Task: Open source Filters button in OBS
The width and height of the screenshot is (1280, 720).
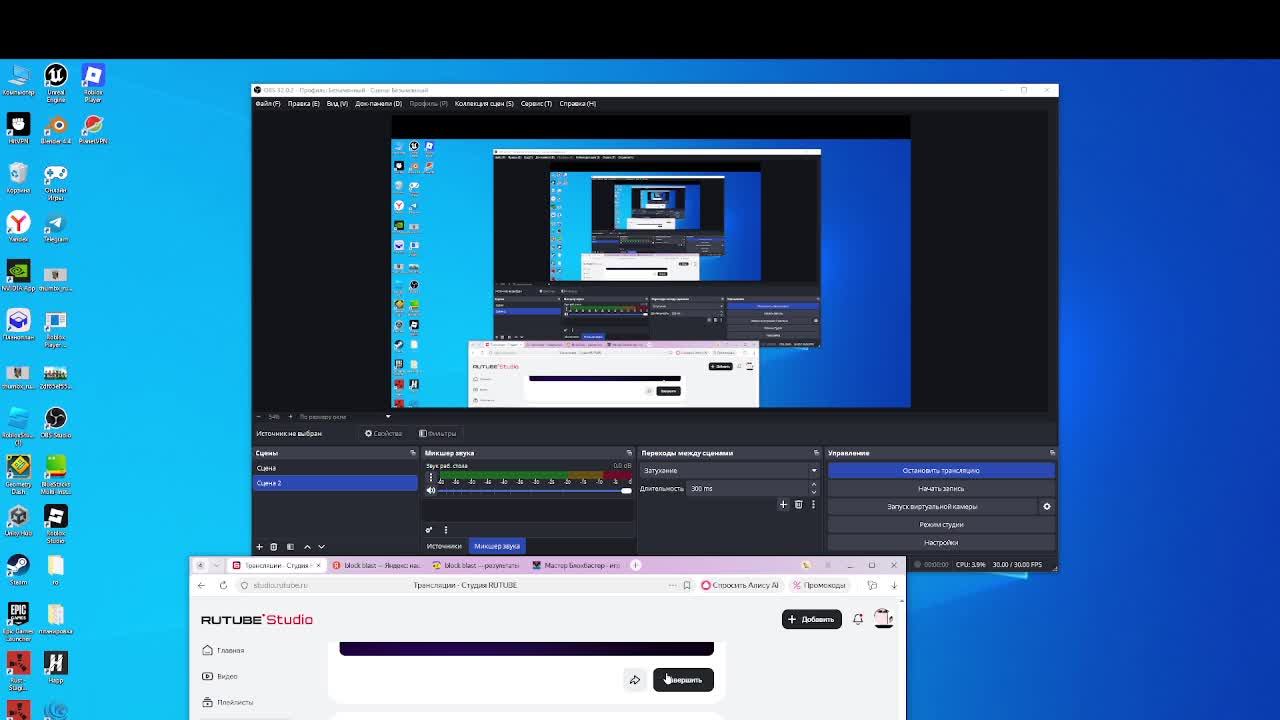Action: pos(437,433)
